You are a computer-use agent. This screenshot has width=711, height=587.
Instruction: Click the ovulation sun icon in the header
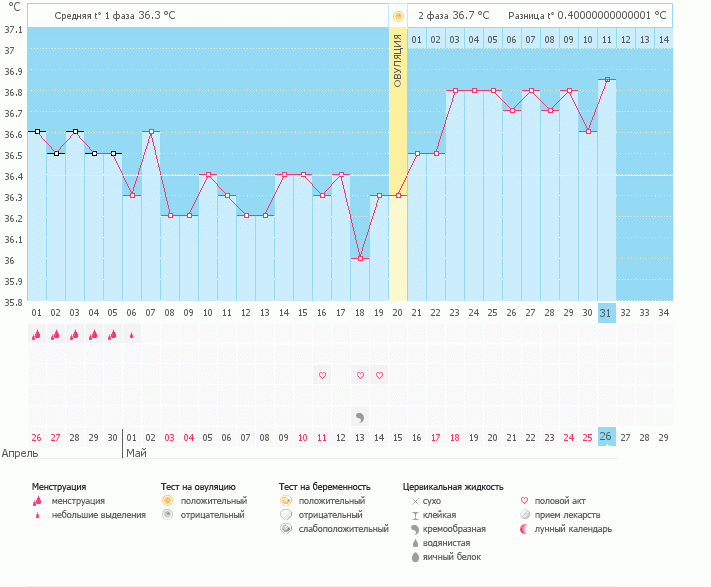pos(398,16)
